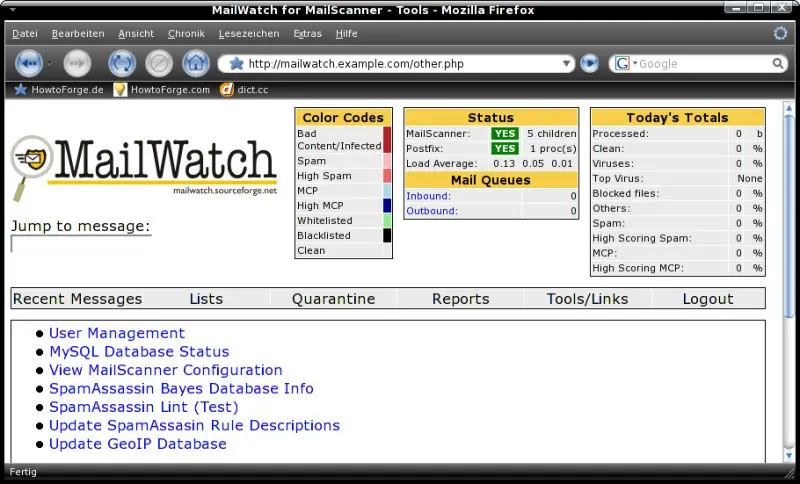Open SpamAssassin Bayes Database Info link
This screenshot has height=484, width=800.
181,389
